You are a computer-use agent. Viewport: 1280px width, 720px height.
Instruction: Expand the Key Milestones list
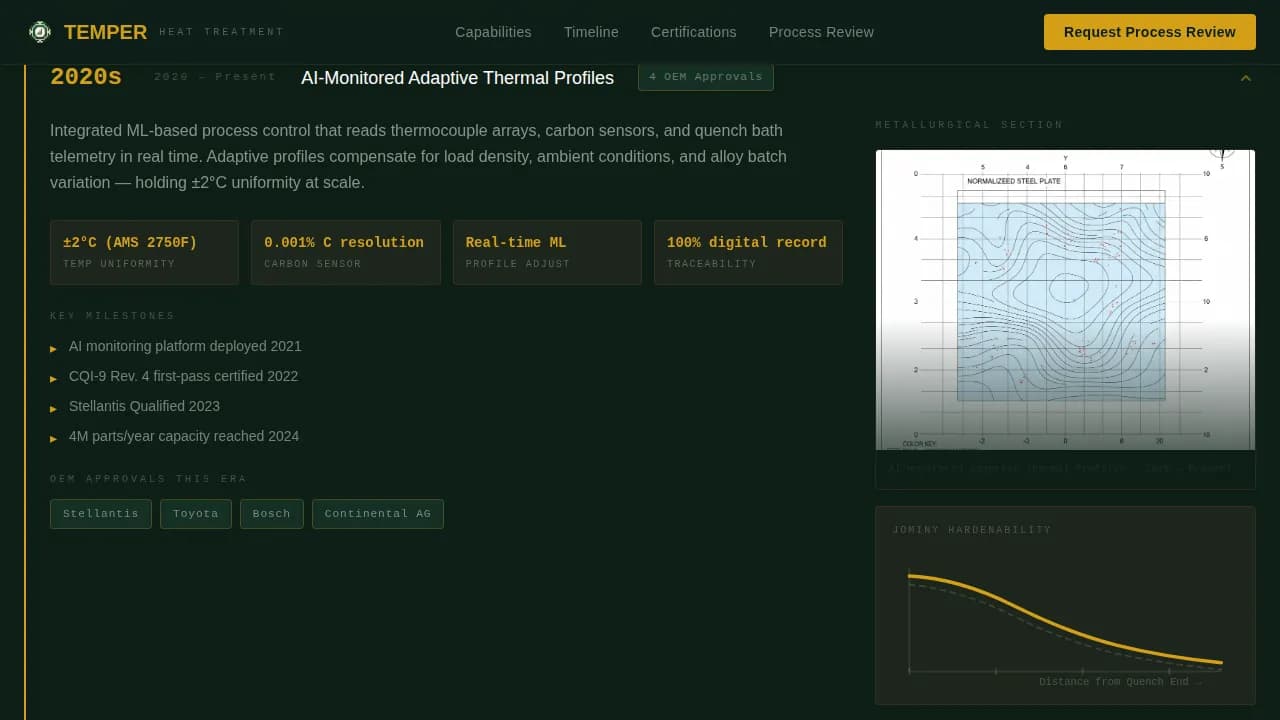[113, 316]
